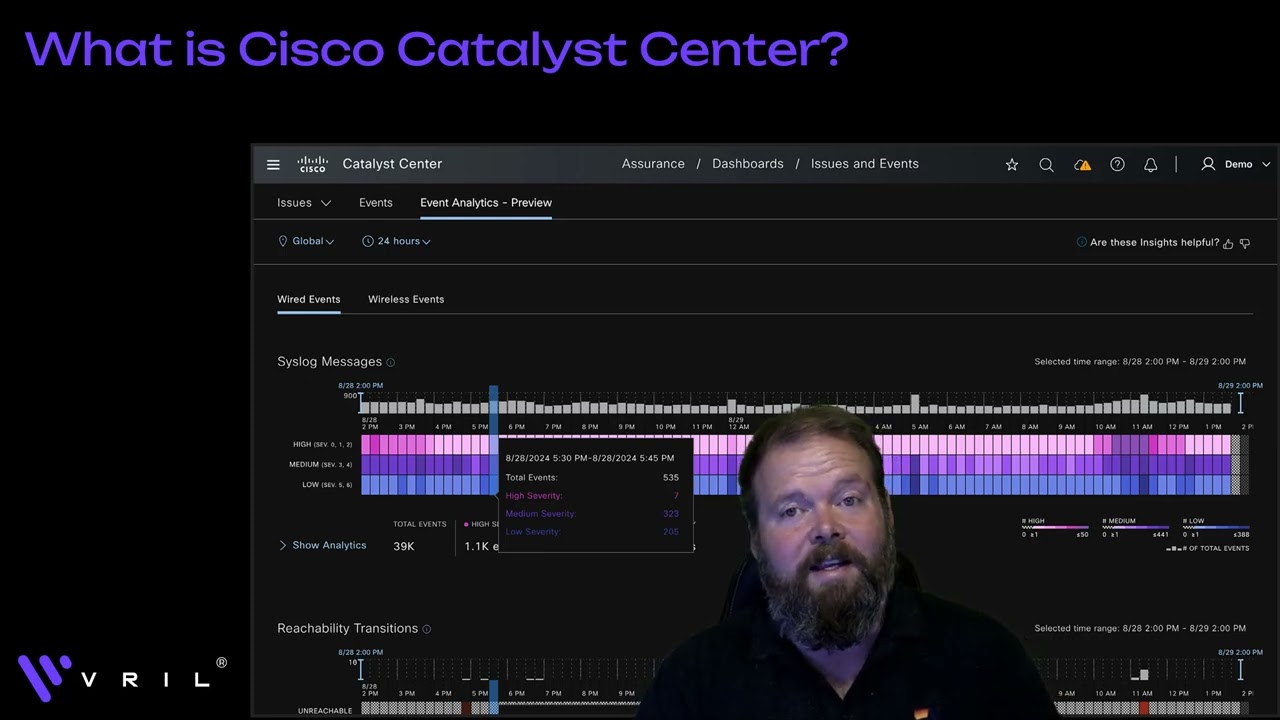
Task: Select Event Analytics - Preview tab
Action: pos(486,203)
